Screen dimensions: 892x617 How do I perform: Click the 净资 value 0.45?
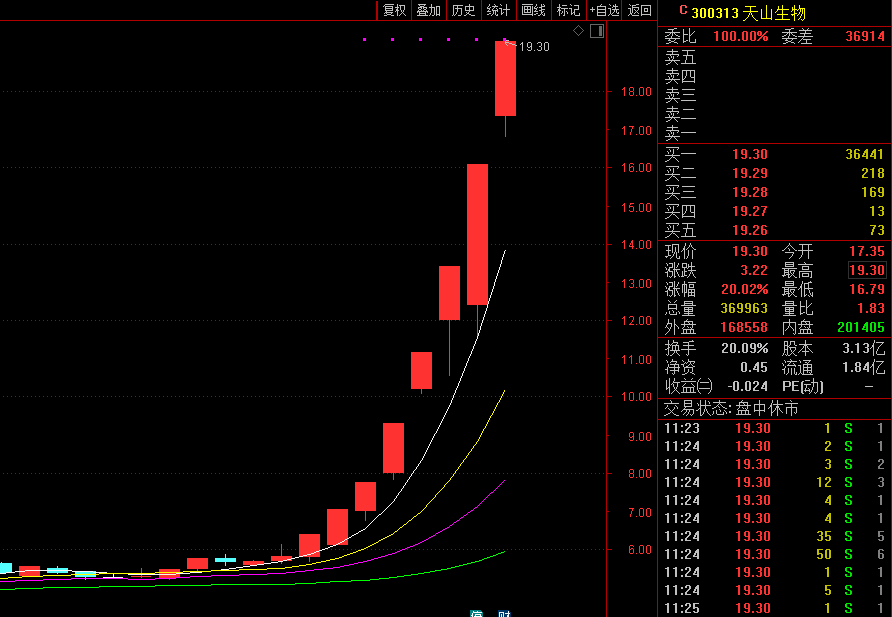754,367
